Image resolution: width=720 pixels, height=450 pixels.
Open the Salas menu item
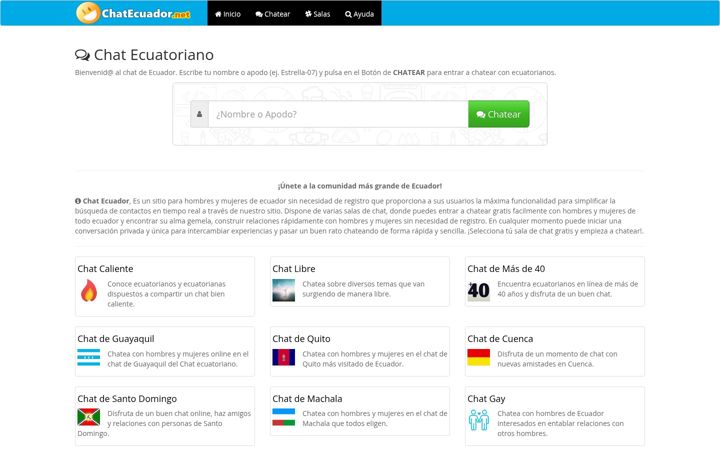(318, 14)
